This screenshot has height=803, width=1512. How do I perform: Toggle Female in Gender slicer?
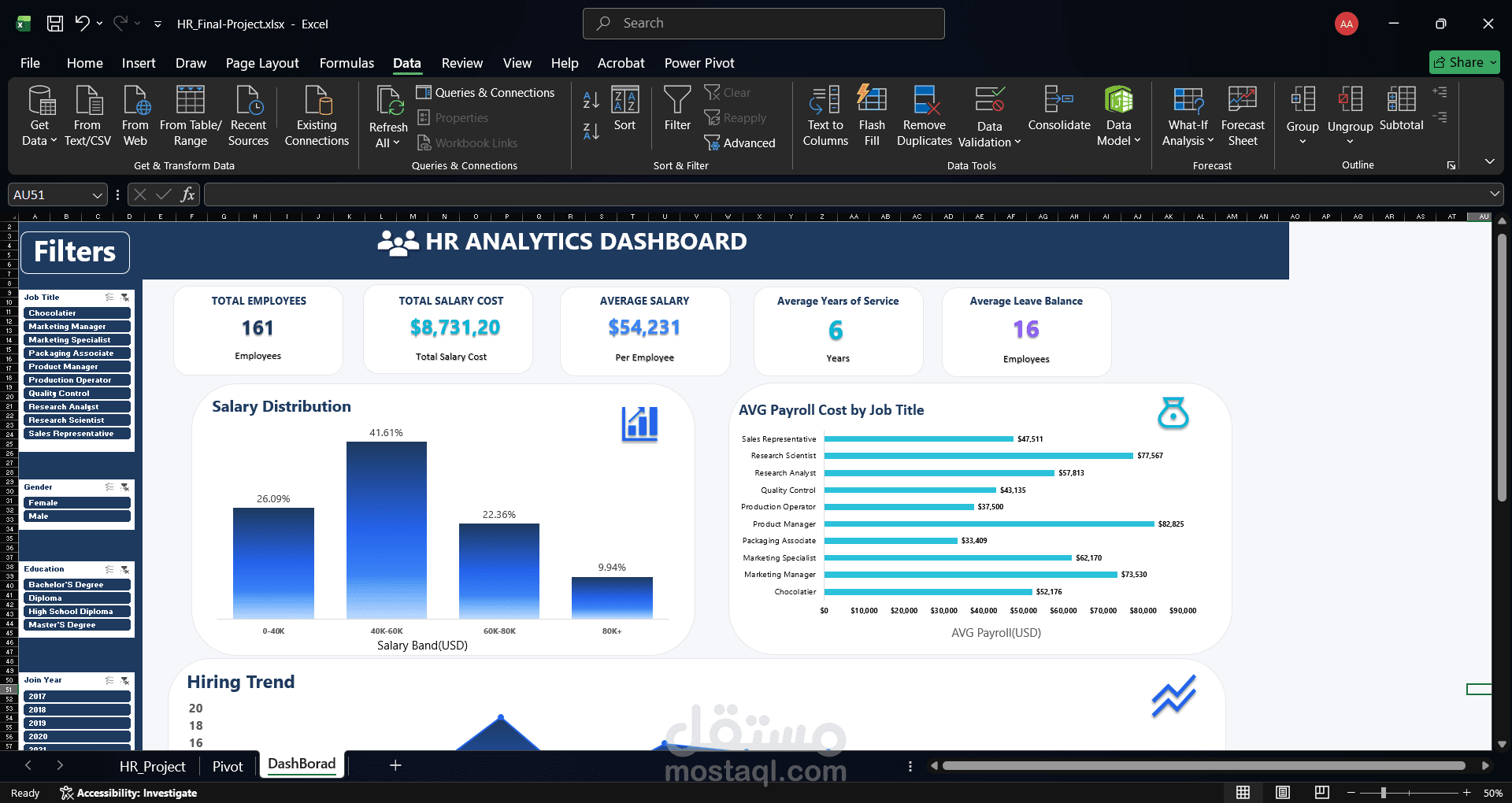pos(77,502)
